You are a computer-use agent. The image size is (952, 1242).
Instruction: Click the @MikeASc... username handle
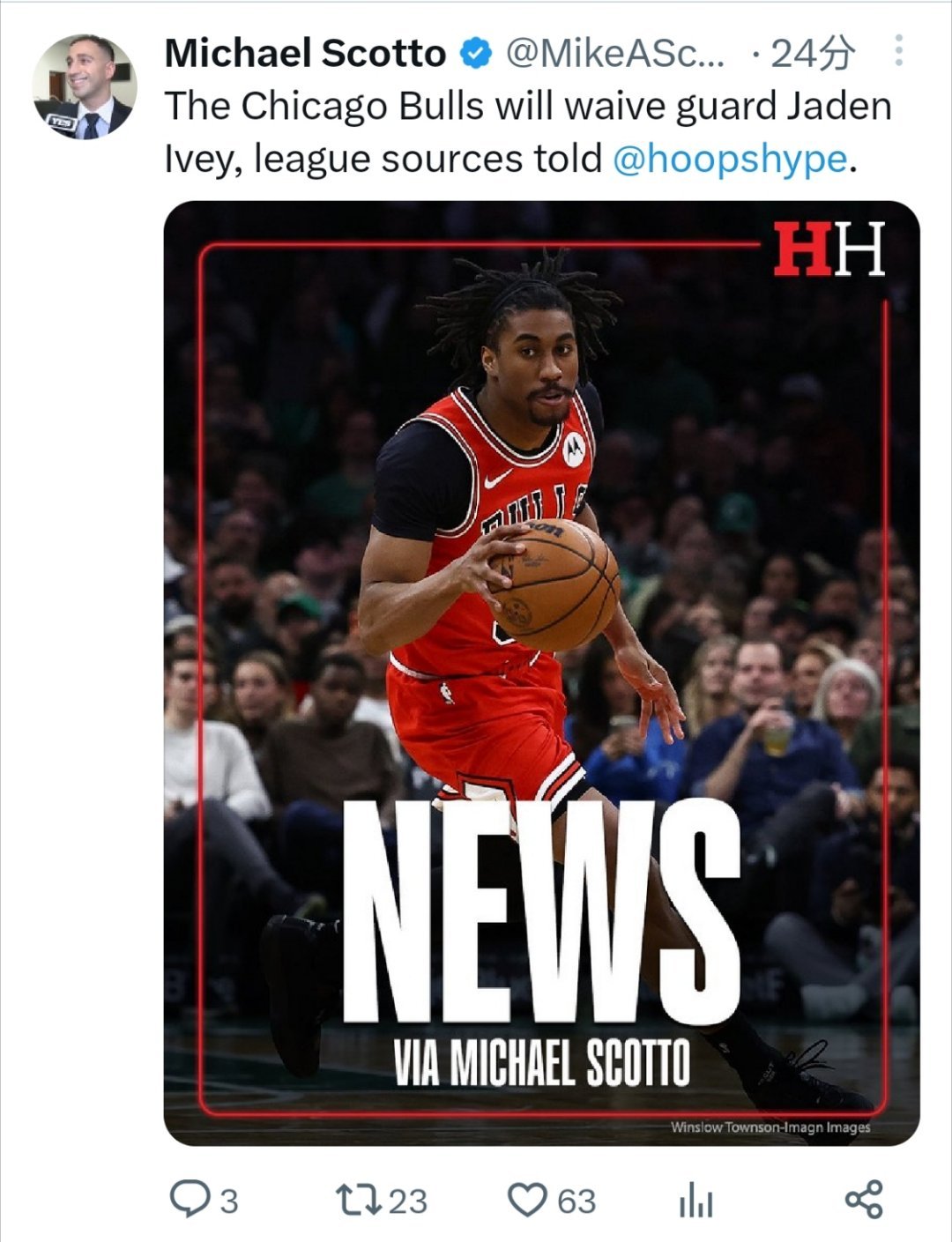pos(615,54)
